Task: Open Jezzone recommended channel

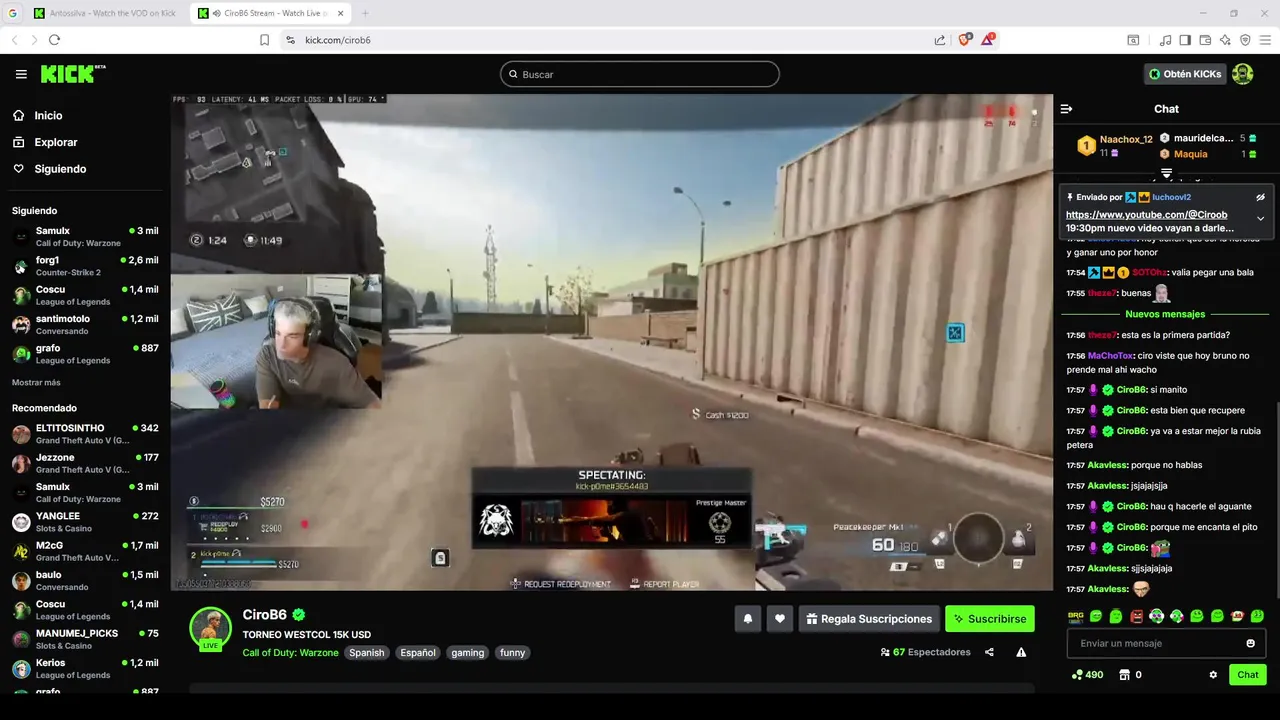Action: click(85, 463)
